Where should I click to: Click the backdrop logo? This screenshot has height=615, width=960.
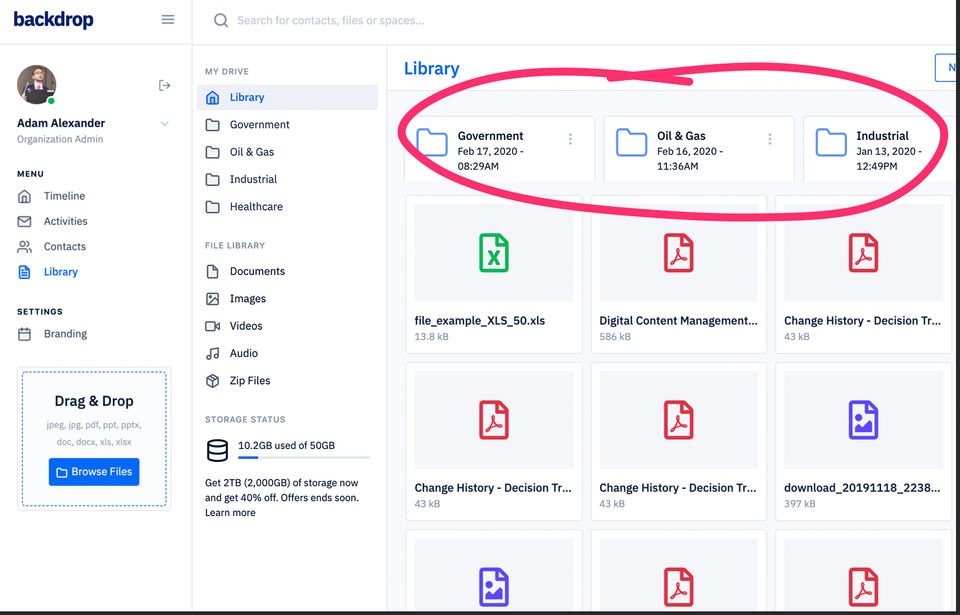pos(54,20)
